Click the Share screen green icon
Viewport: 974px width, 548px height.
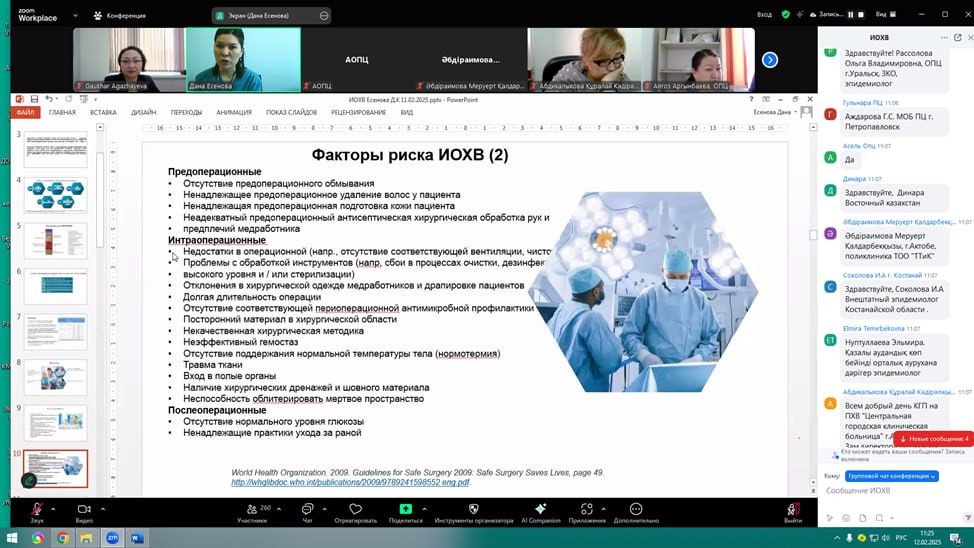[405, 509]
